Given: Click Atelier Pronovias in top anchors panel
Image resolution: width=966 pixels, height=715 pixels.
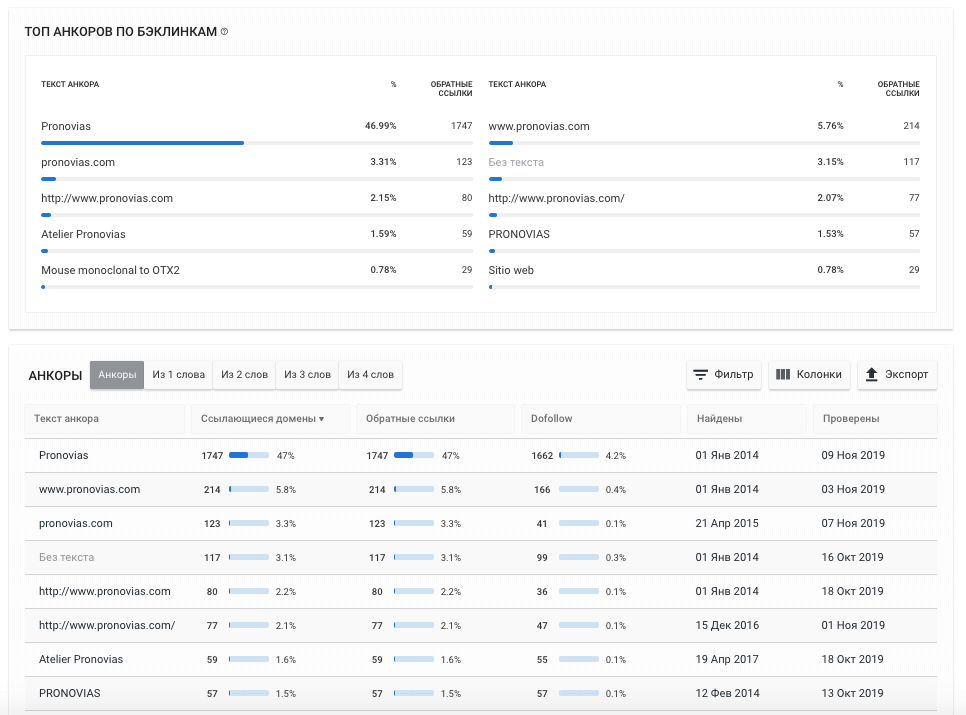Looking at the screenshot, I should (x=83, y=234).
